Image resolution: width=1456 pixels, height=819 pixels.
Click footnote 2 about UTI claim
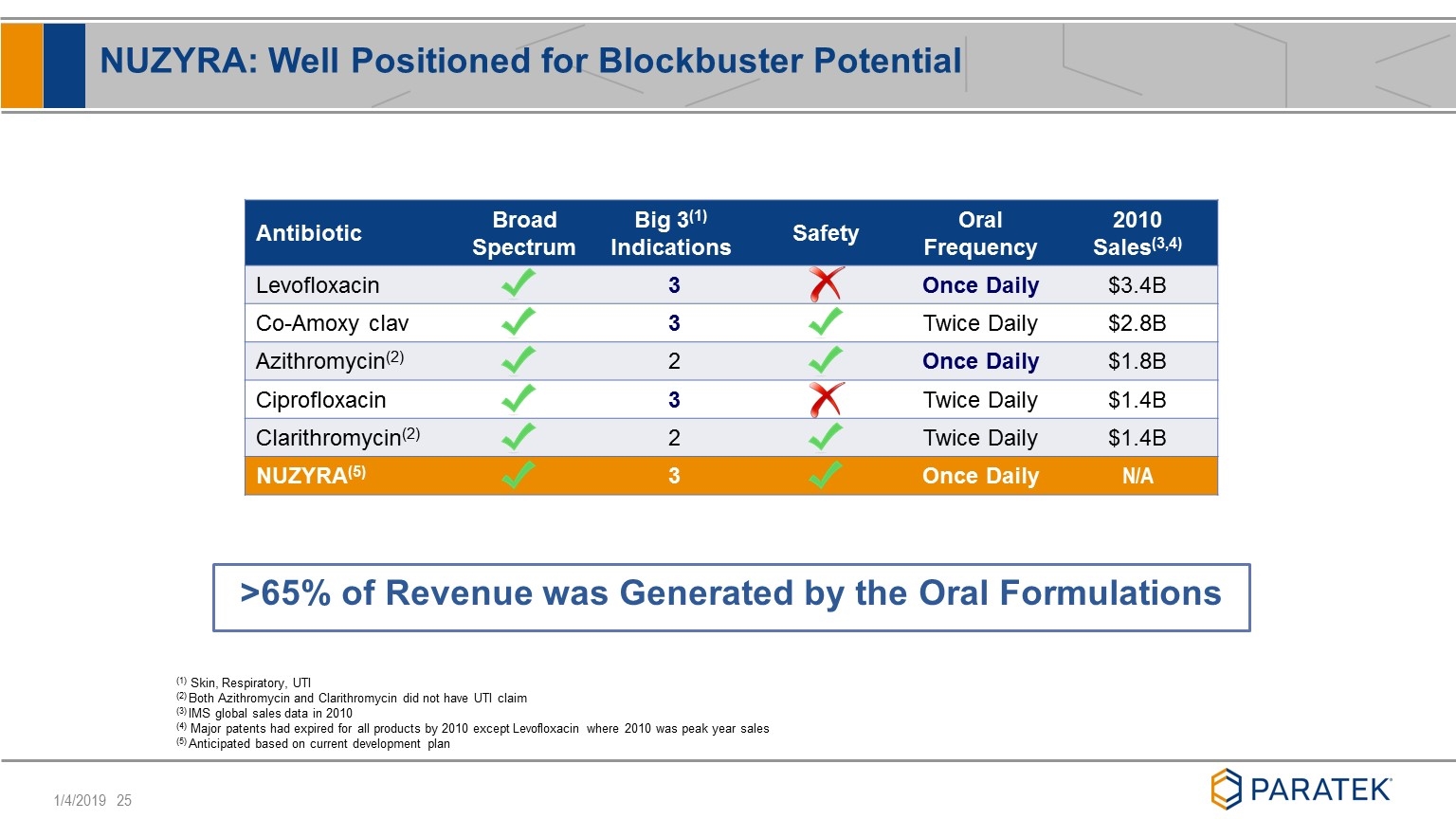click(352, 698)
